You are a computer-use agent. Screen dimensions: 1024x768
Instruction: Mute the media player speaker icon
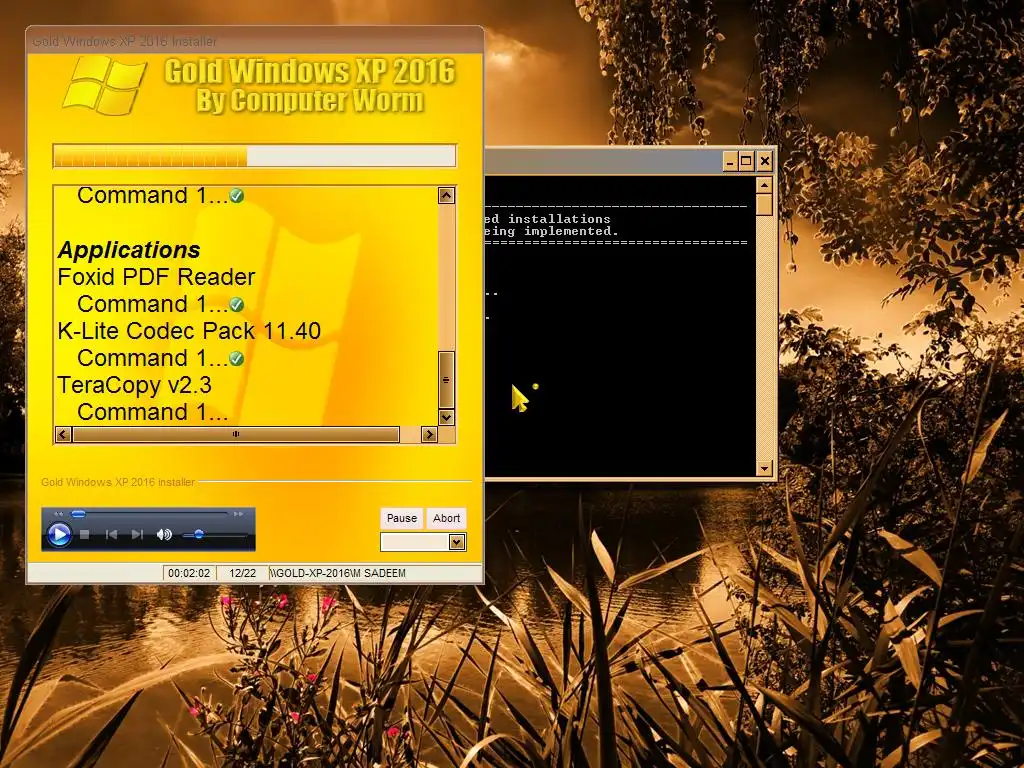point(164,535)
